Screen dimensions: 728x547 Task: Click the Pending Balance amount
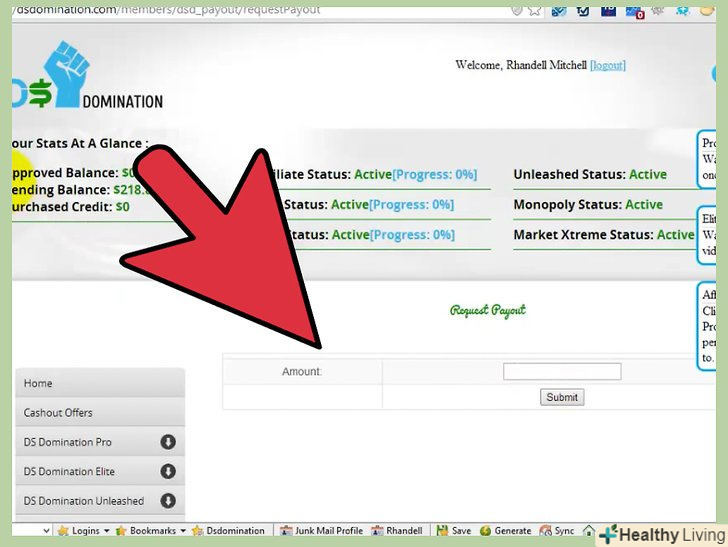tap(131, 190)
